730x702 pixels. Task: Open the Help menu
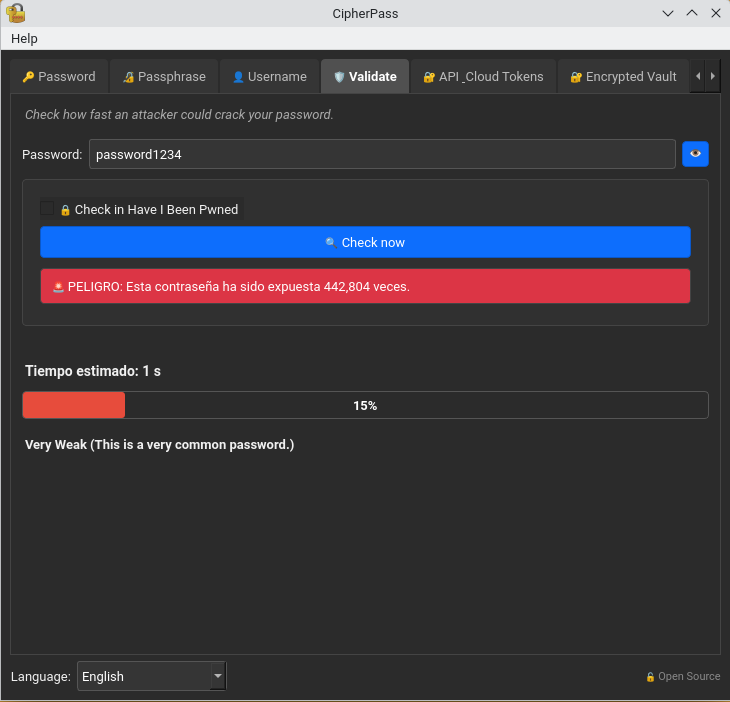click(x=24, y=39)
